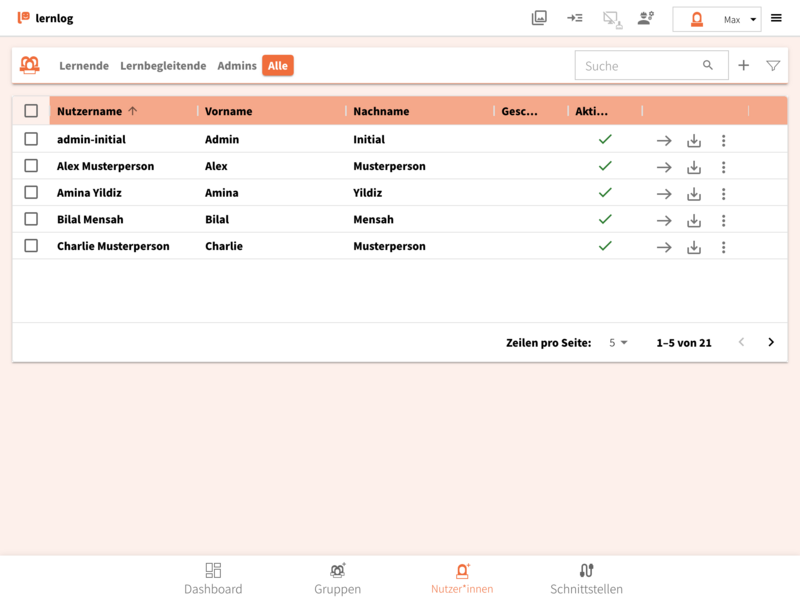
Task: Tick checkbox for Alex Musterperson
Action: 31,166
